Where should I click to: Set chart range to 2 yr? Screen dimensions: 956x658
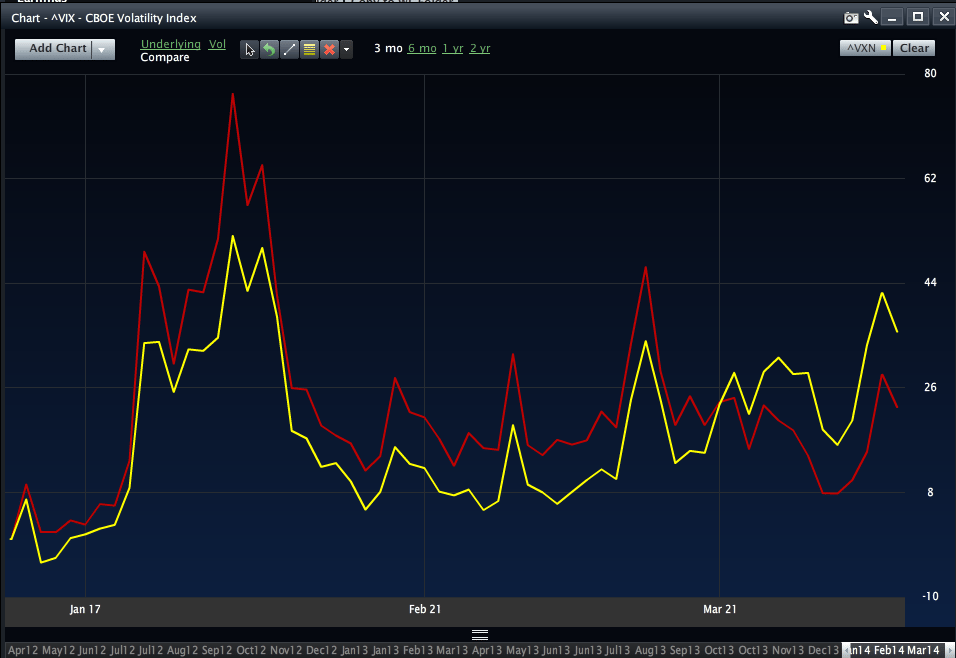480,48
